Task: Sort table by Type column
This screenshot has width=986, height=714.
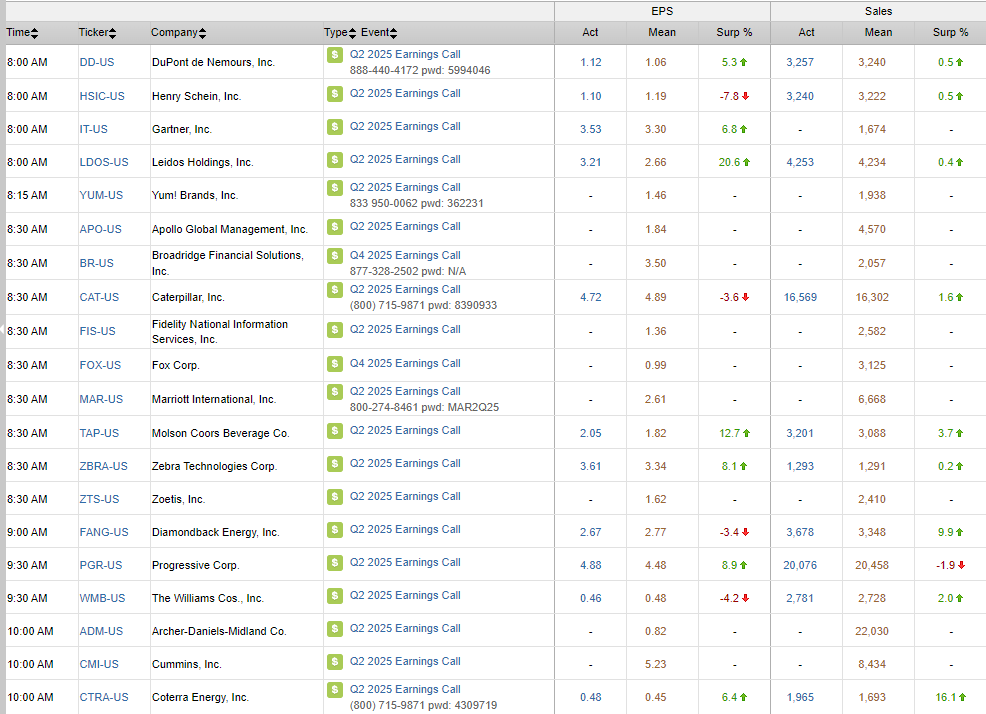Action: (x=340, y=33)
